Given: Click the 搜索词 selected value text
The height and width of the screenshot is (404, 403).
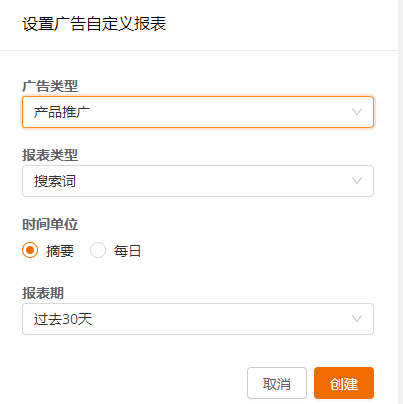Looking at the screenshot, I should tap(55, 181).
